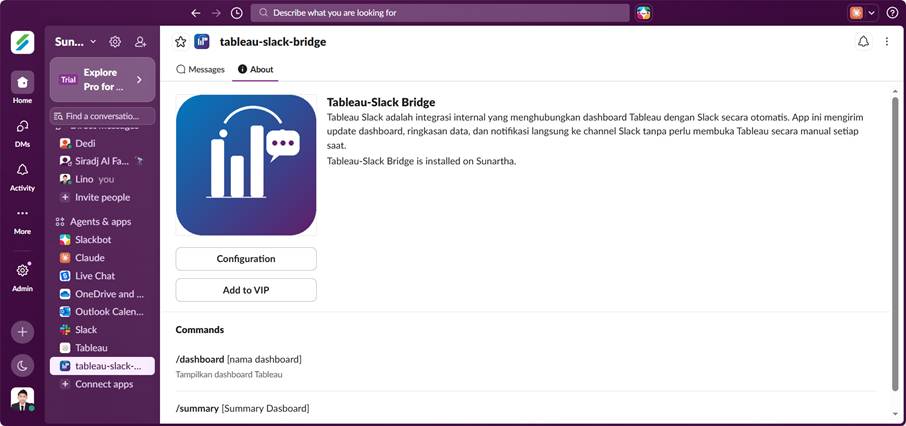Open the Lino (you) direct message
Viewport: 906px width, 426px height.
click(x=102, y=179)
